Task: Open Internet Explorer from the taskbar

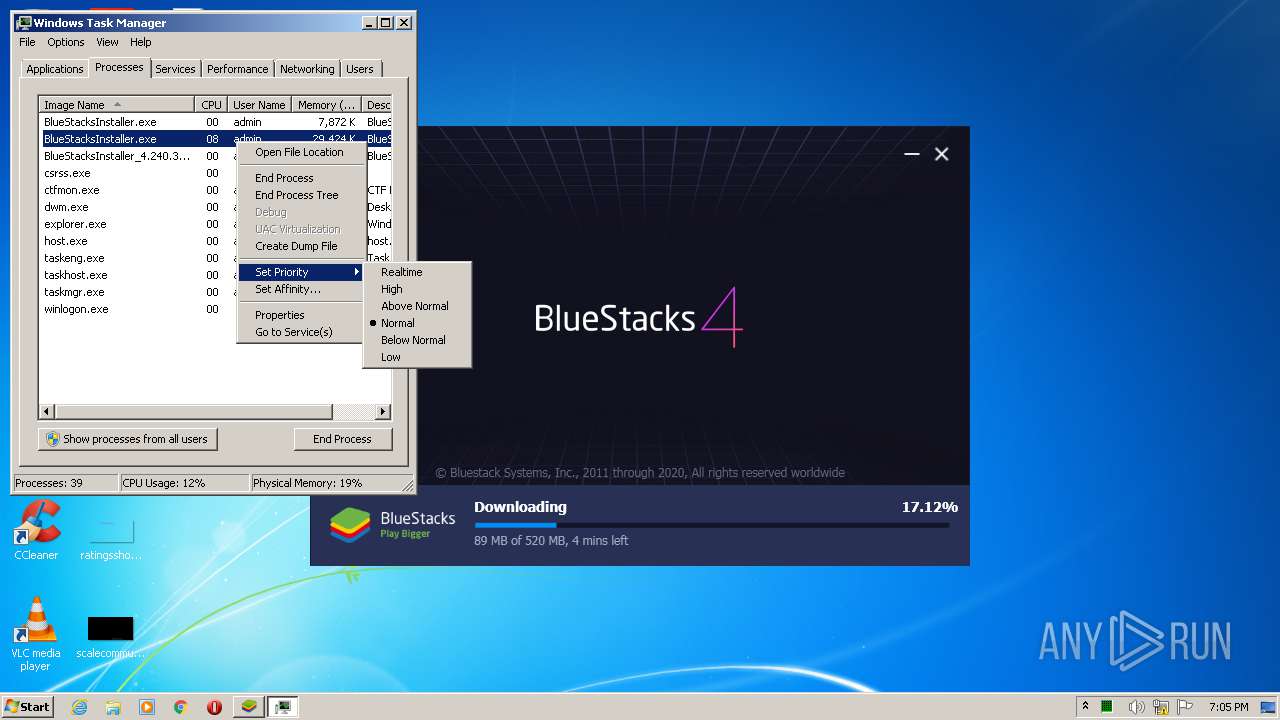Action: (x=80, y=707)
